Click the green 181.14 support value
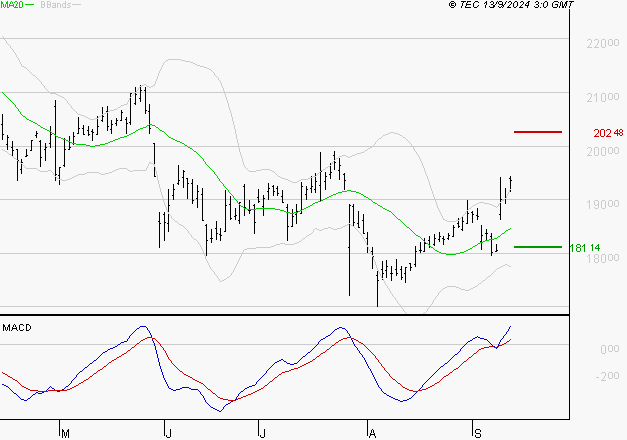This screenshot has height=440, width=627. click(585, 248)
